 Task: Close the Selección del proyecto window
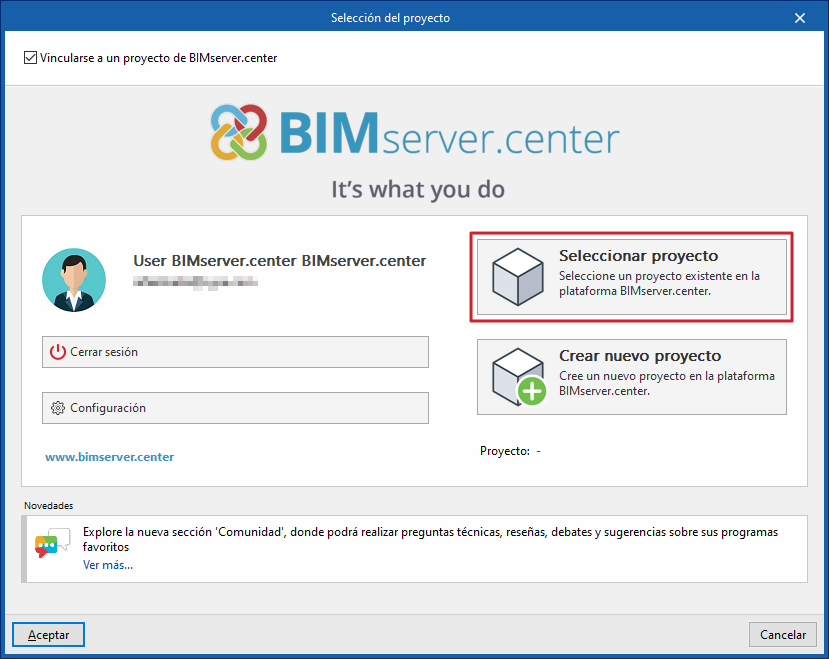click(800, 18)
